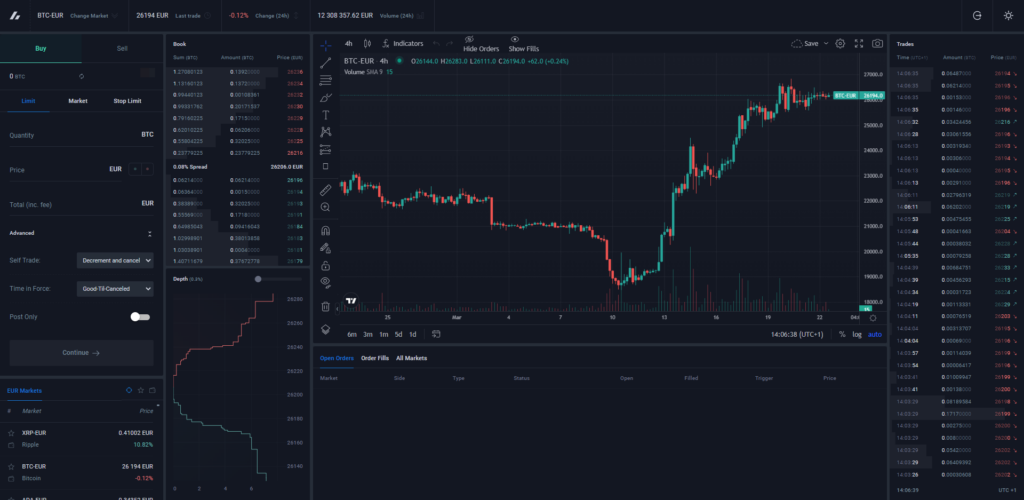Choose the Limit order type
Viewport: 1024px width, 500px height.
point(28,101)
